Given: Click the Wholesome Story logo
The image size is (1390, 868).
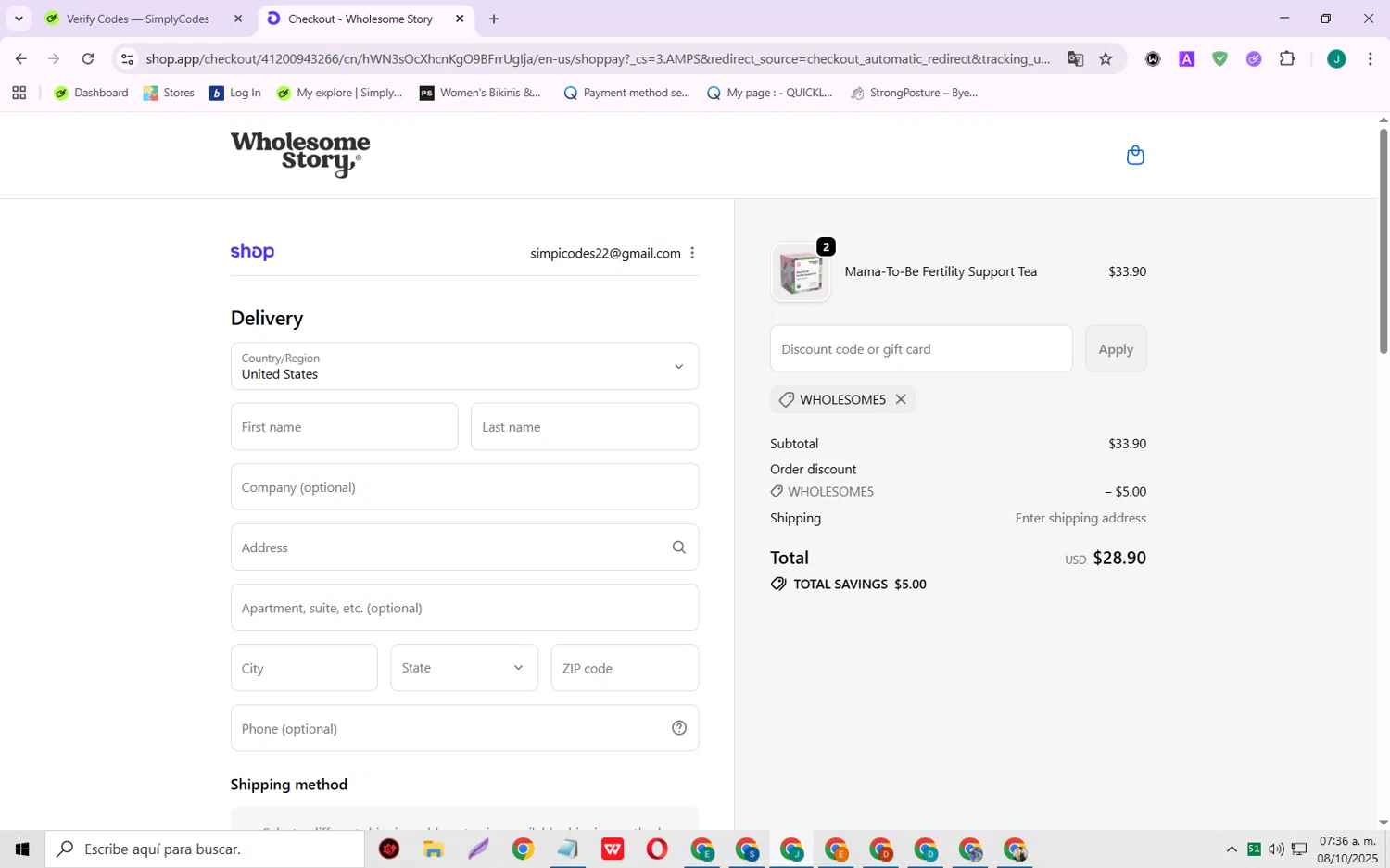Looking at the screenshot, I should pos(300,154).
